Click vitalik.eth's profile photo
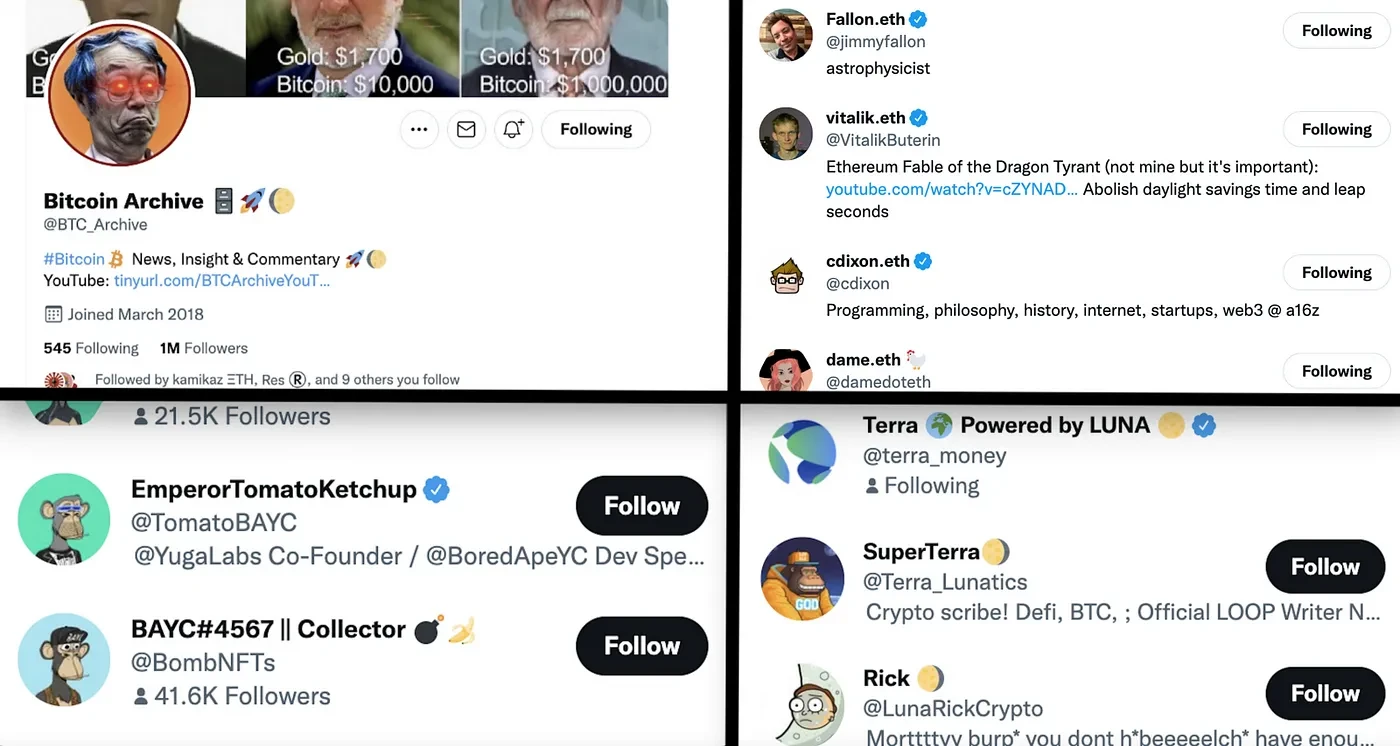 [x=785, y=134]
